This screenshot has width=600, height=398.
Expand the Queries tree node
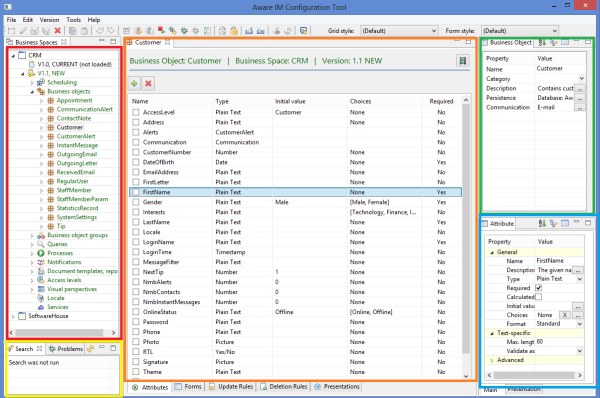[32, 244]
